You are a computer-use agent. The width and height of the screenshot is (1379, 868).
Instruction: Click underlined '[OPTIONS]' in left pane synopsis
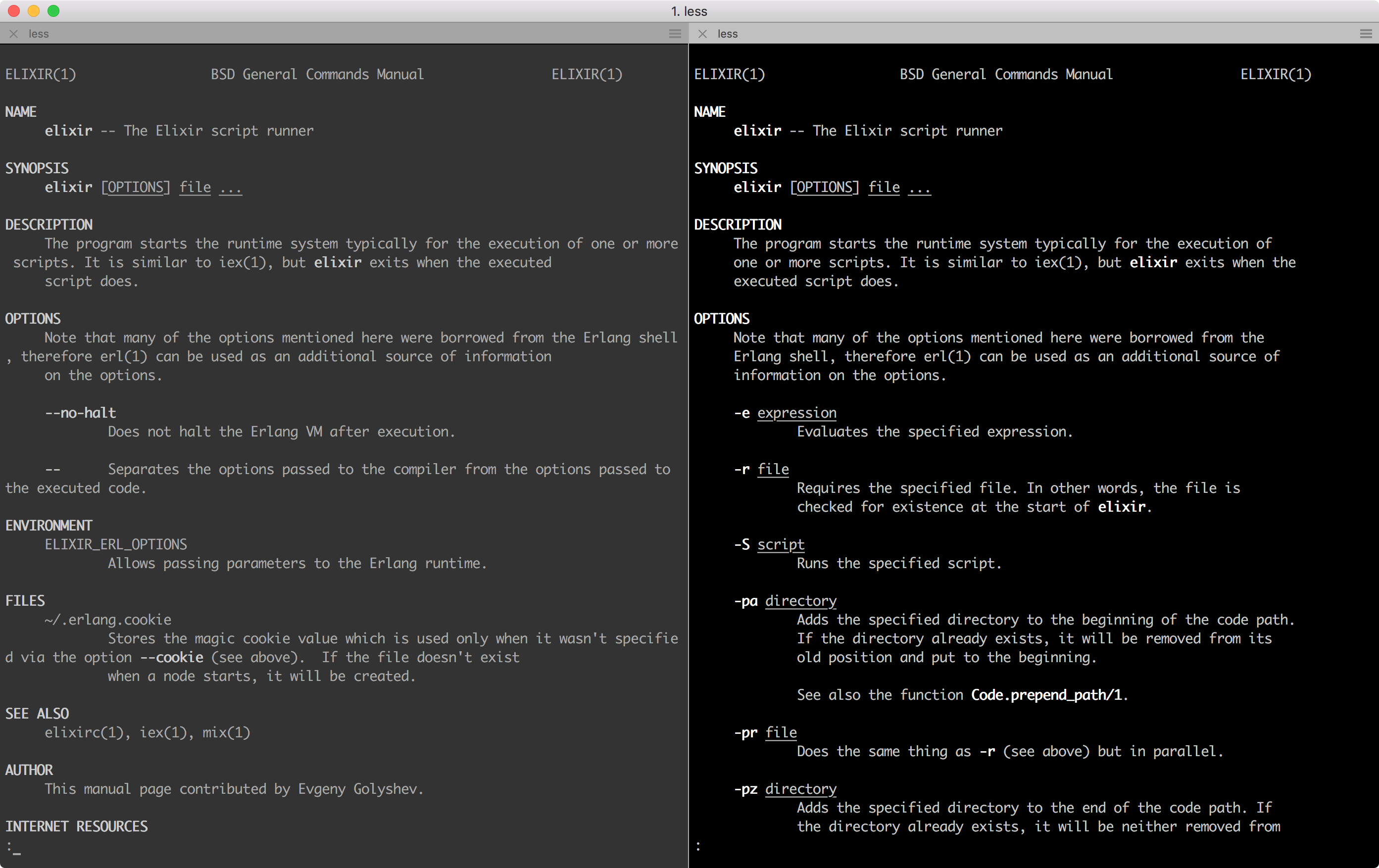coord(136,187)
